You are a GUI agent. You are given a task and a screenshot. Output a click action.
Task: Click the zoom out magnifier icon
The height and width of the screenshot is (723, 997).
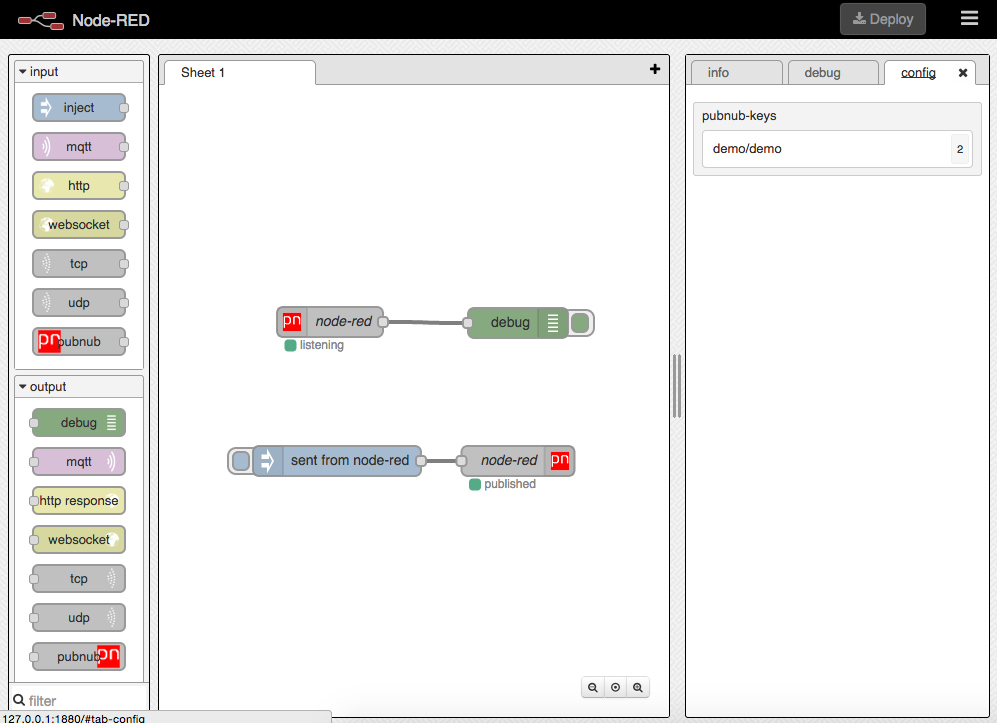pyautogui.click(x=593, y=688)
